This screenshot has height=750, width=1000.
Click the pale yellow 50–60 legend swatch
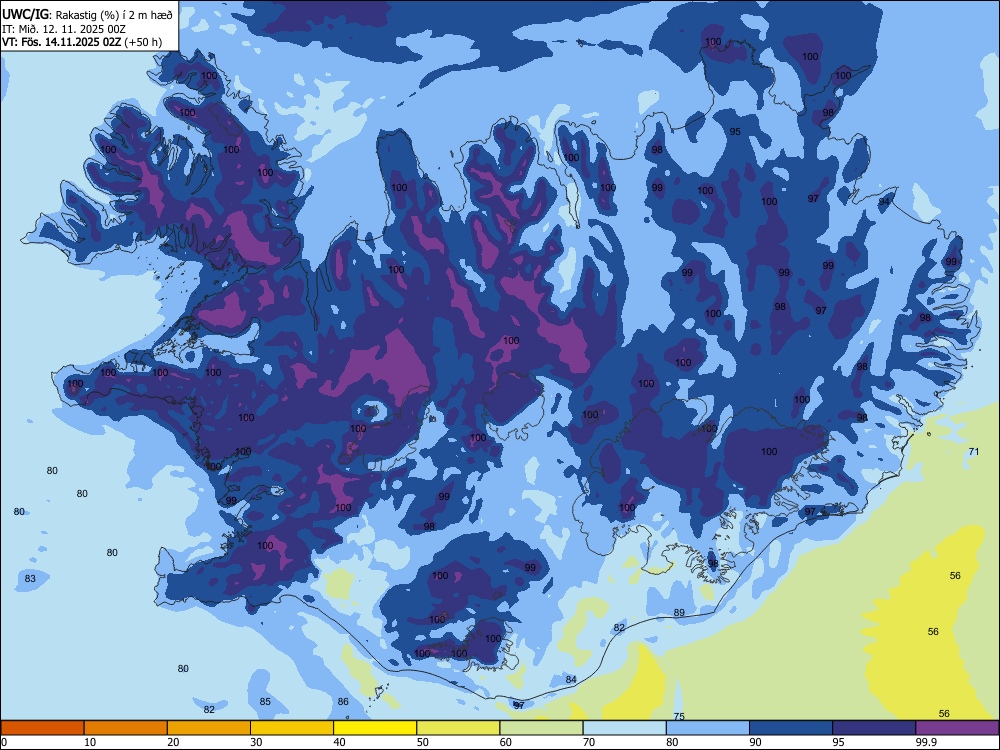459,728
